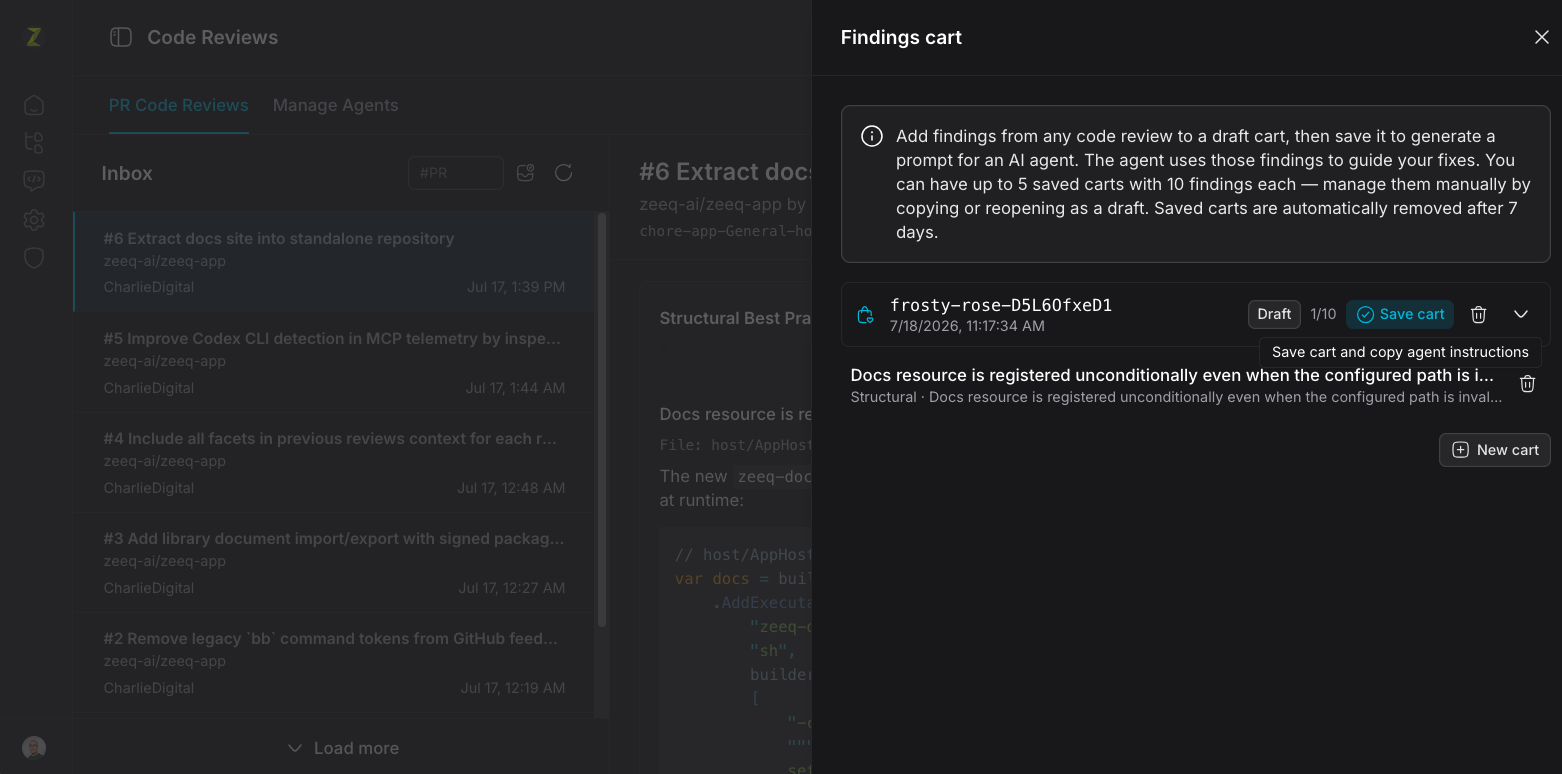1562x774 pixels.
Task: Click Jul 17, 12:48 AM timestamp
Action: (511, 488)
